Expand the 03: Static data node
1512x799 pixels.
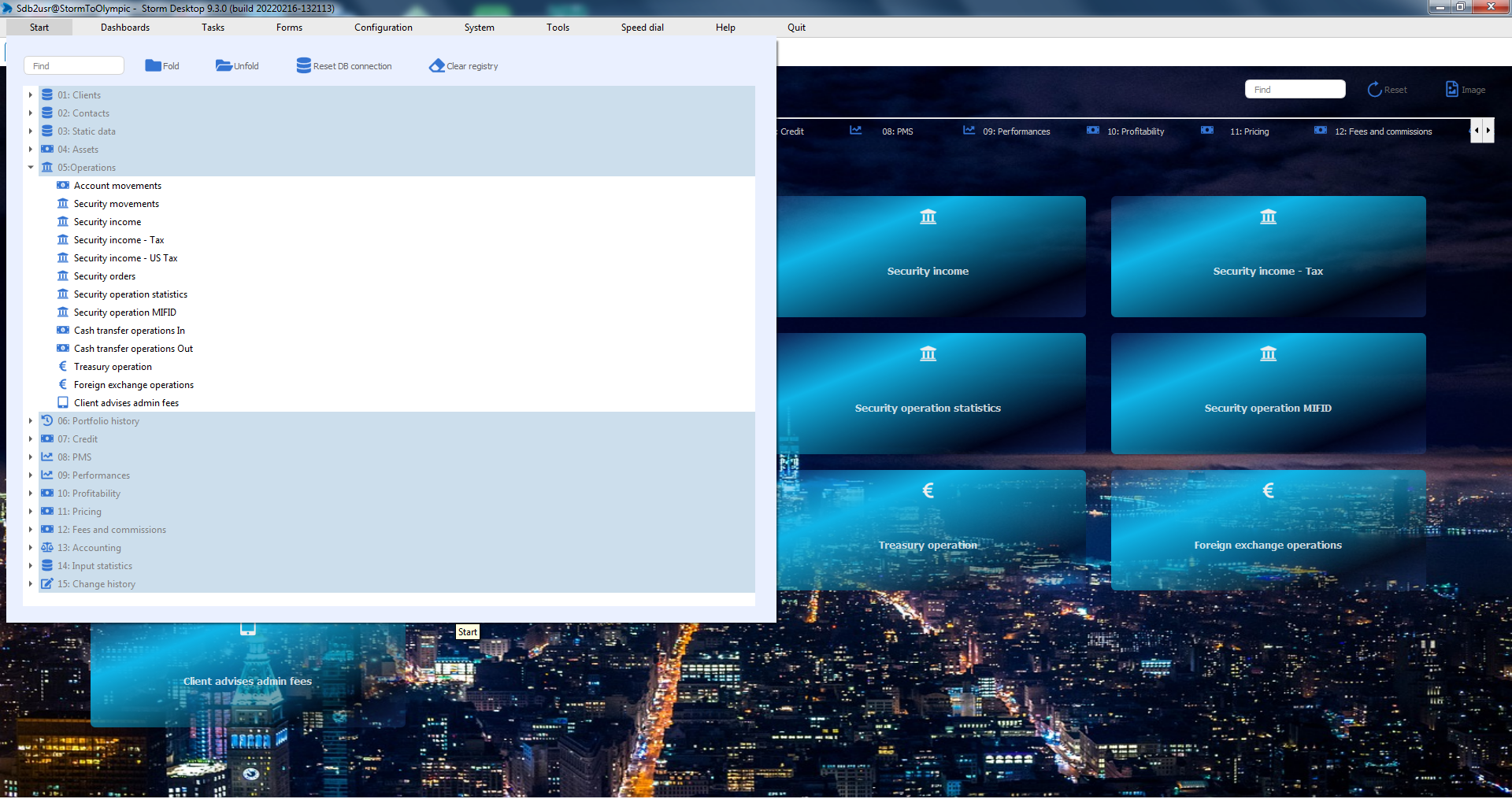tap(31, 131)
